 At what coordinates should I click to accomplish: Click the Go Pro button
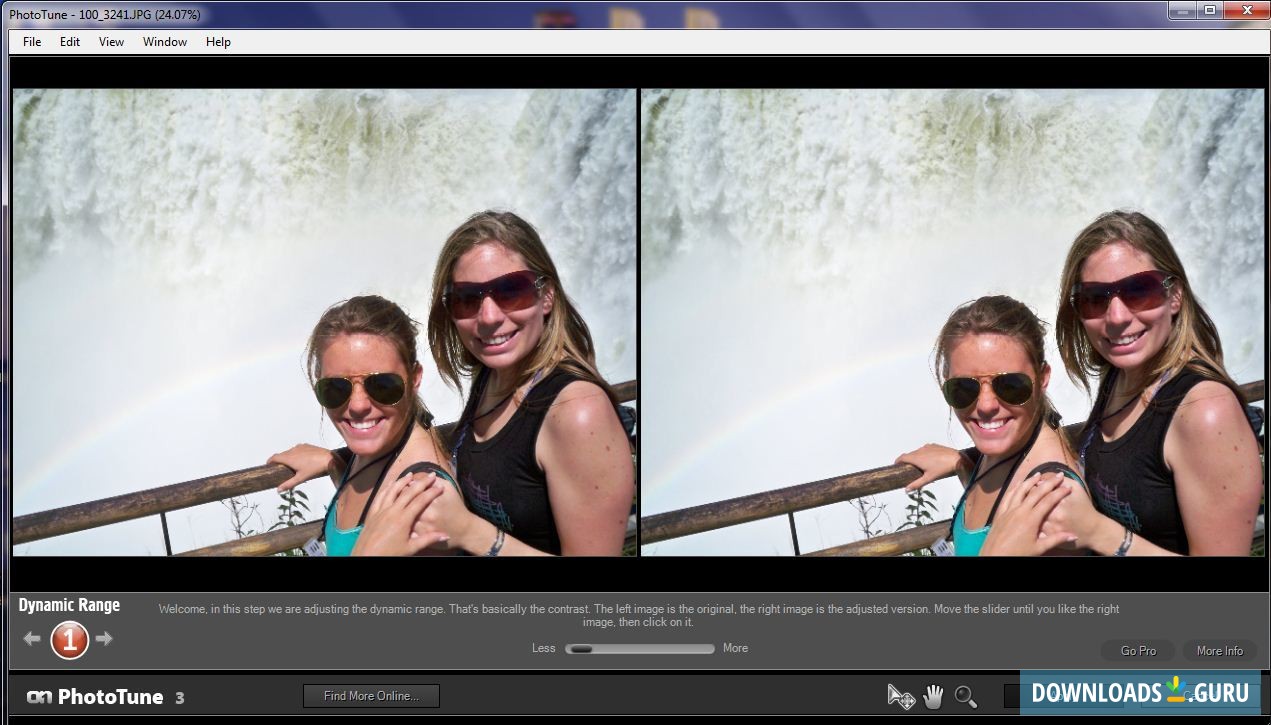(1138, 650)
